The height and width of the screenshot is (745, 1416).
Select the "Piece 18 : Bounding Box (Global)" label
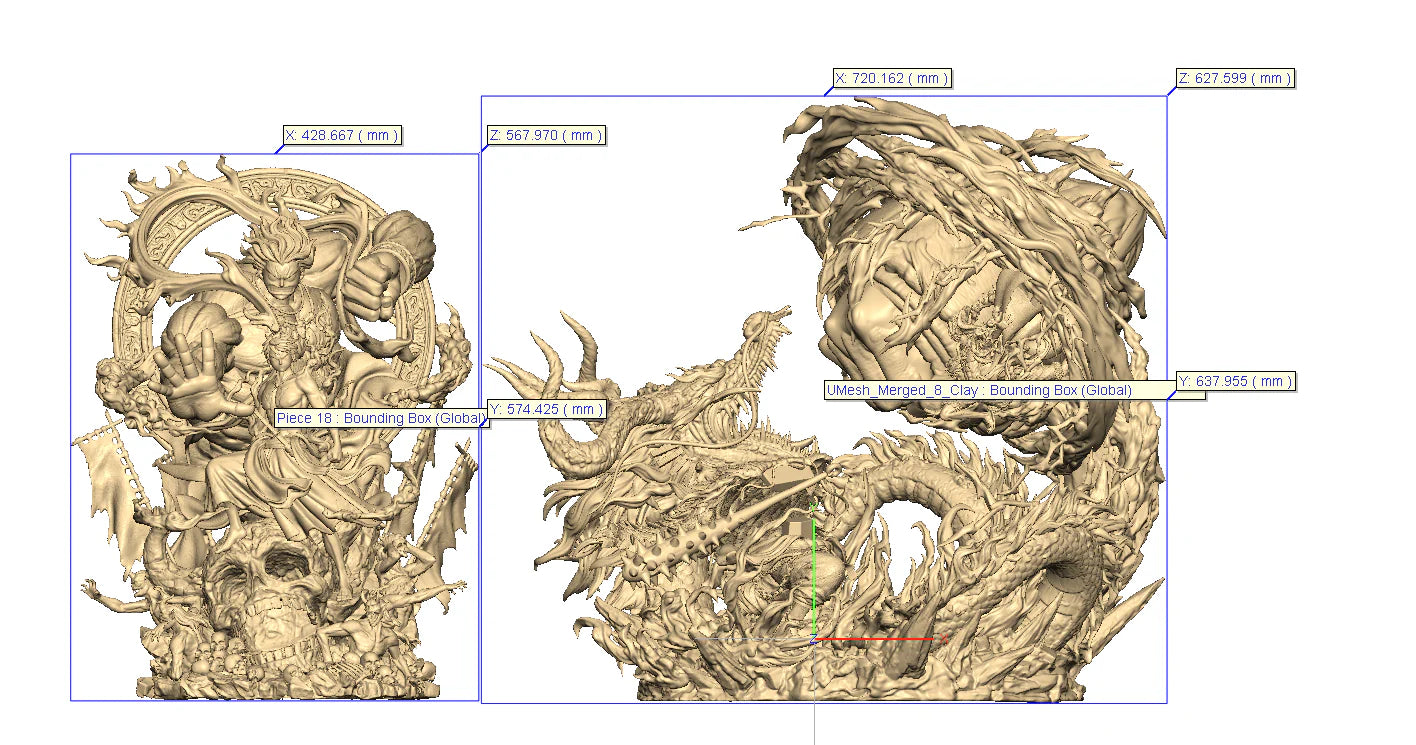[x=381, y=418]
